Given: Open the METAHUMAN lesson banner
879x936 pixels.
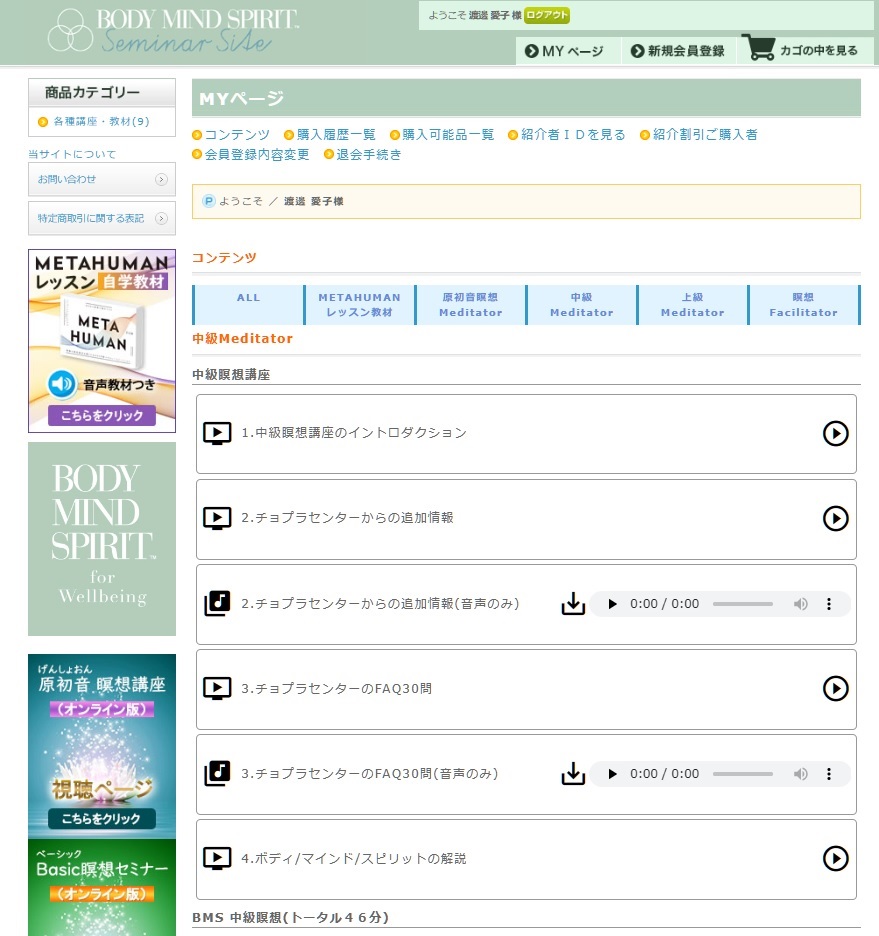Looking at the screenshot, I should tap(102, 341).
